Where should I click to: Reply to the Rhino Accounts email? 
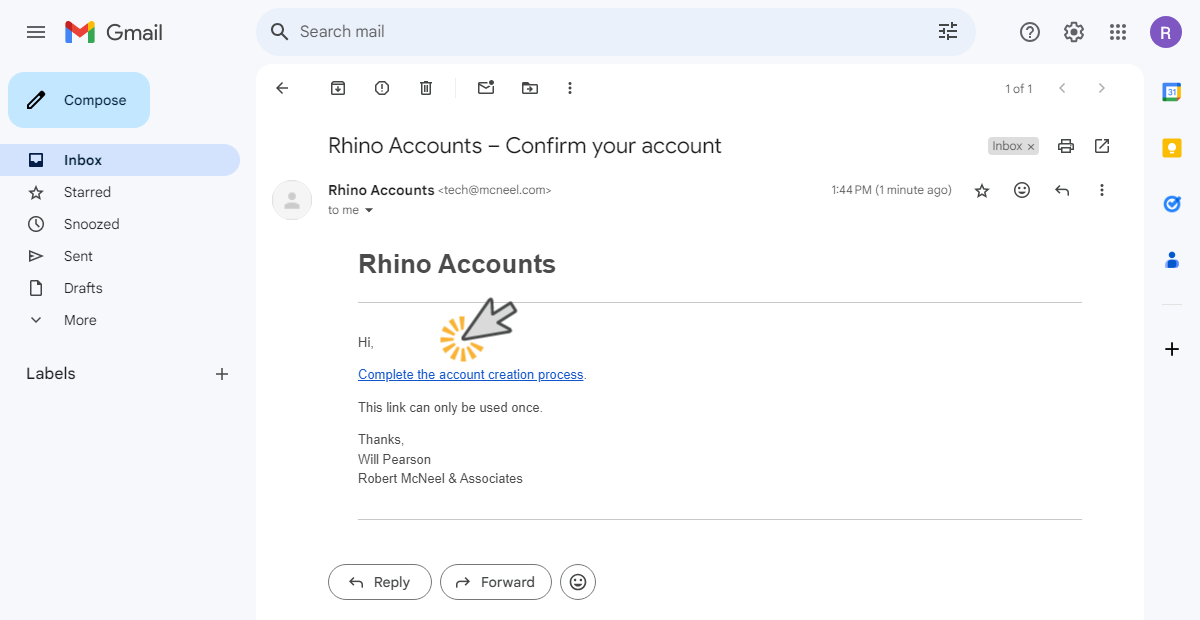tap(379, 581)
